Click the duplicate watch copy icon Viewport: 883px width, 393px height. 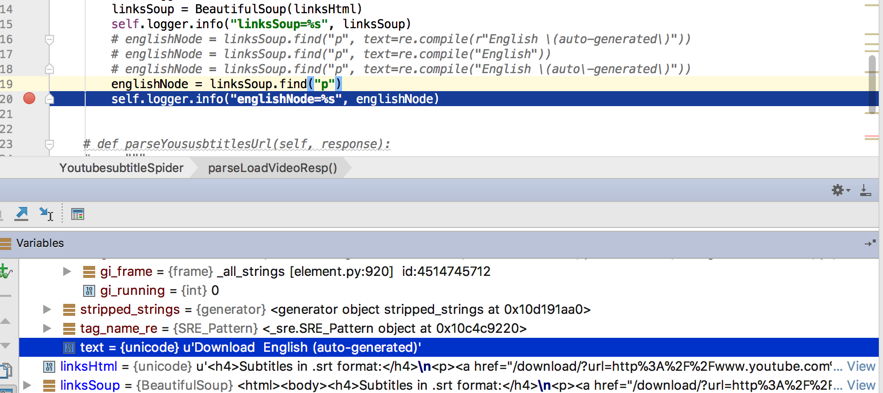[6, 370]
